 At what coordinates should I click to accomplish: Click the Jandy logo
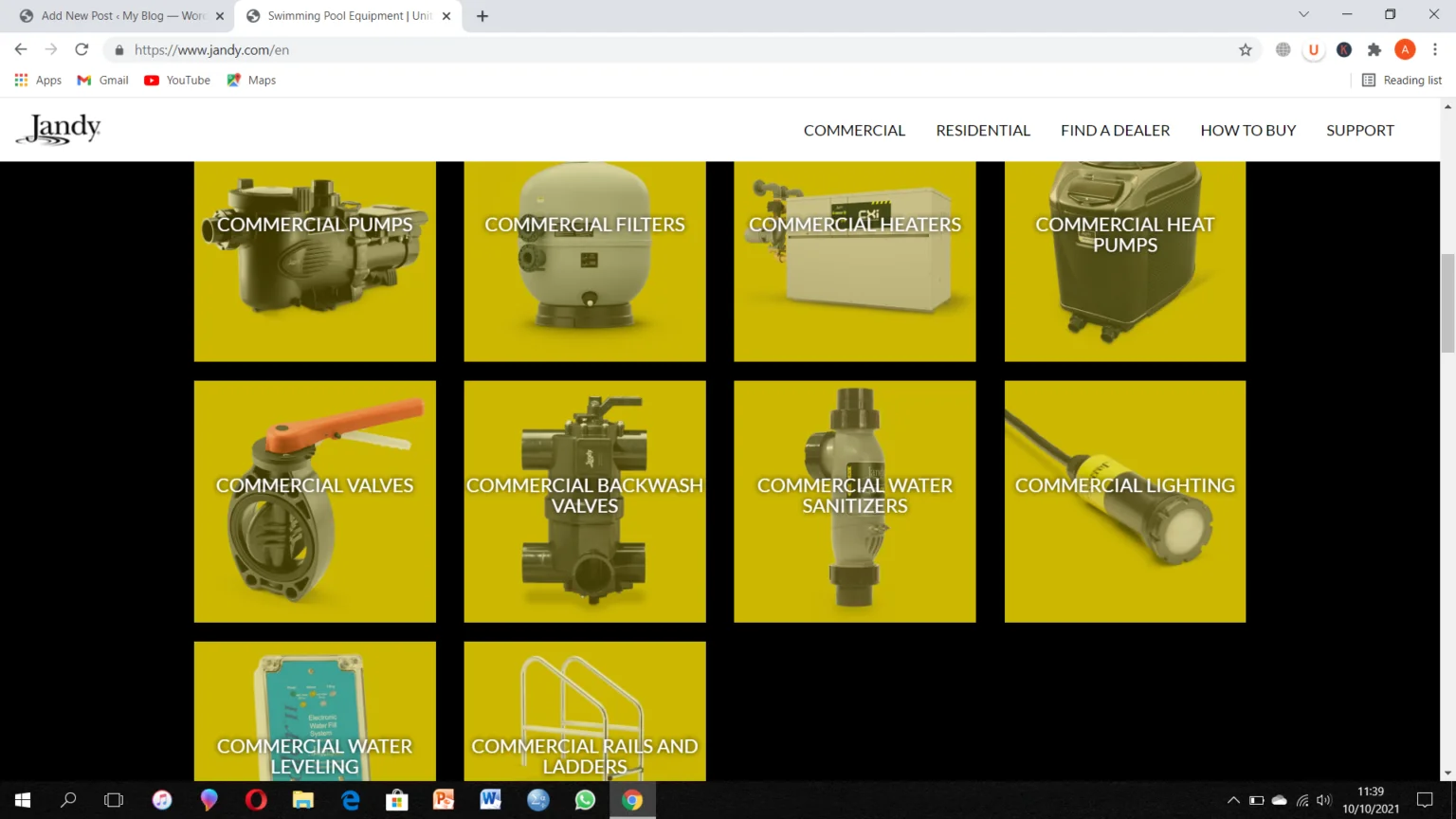[59, 129]
